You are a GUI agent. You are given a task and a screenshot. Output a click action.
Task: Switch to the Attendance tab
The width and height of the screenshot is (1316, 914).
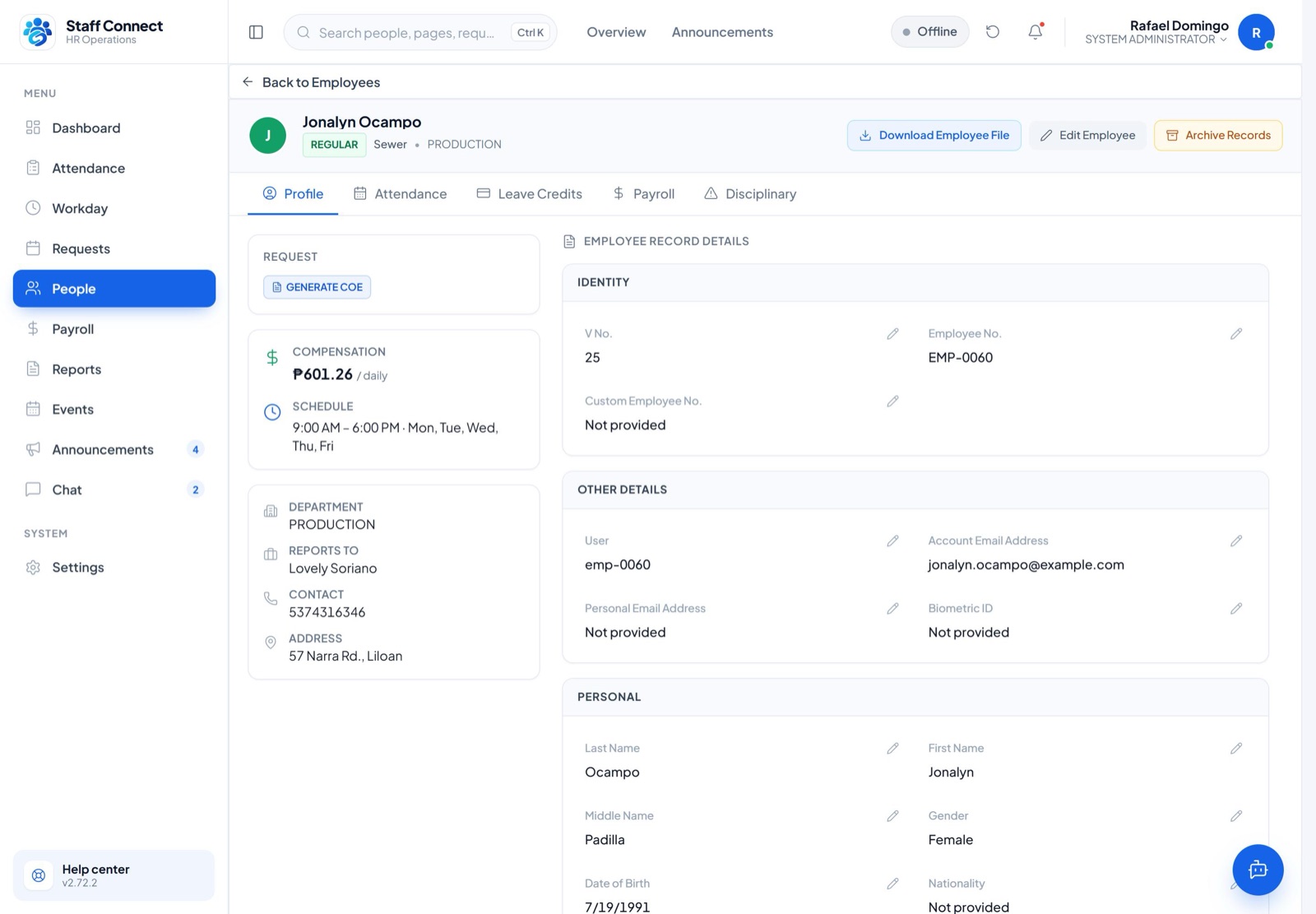400,194
